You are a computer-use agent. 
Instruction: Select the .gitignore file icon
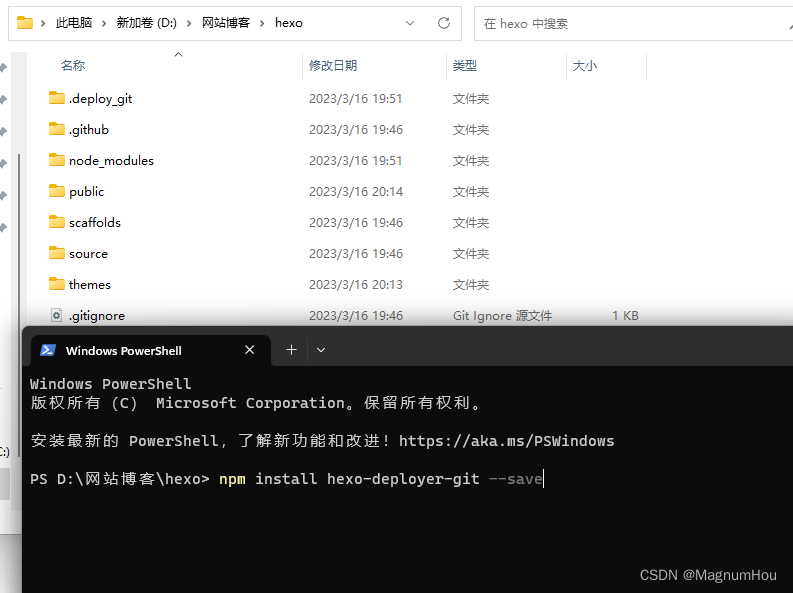pyautogui.click(x=56, y=315)
